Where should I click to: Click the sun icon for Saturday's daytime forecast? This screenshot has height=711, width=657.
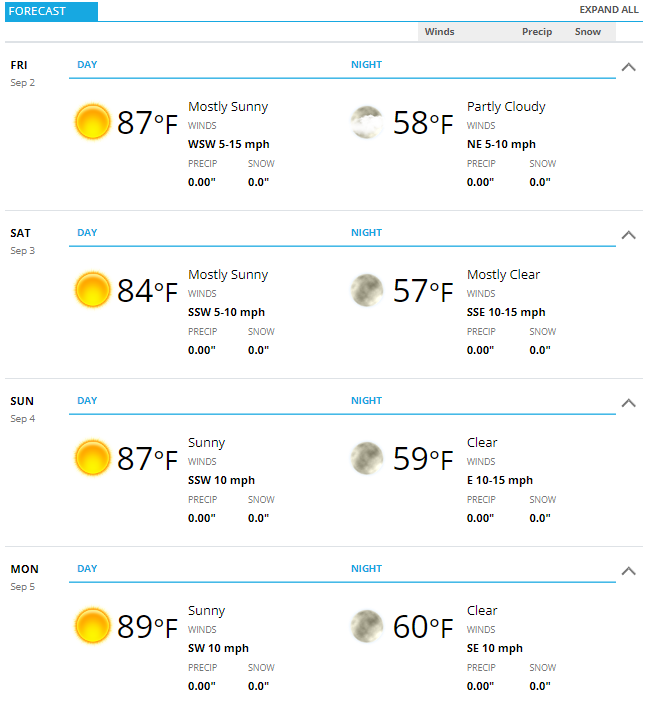tap(92, 290)
